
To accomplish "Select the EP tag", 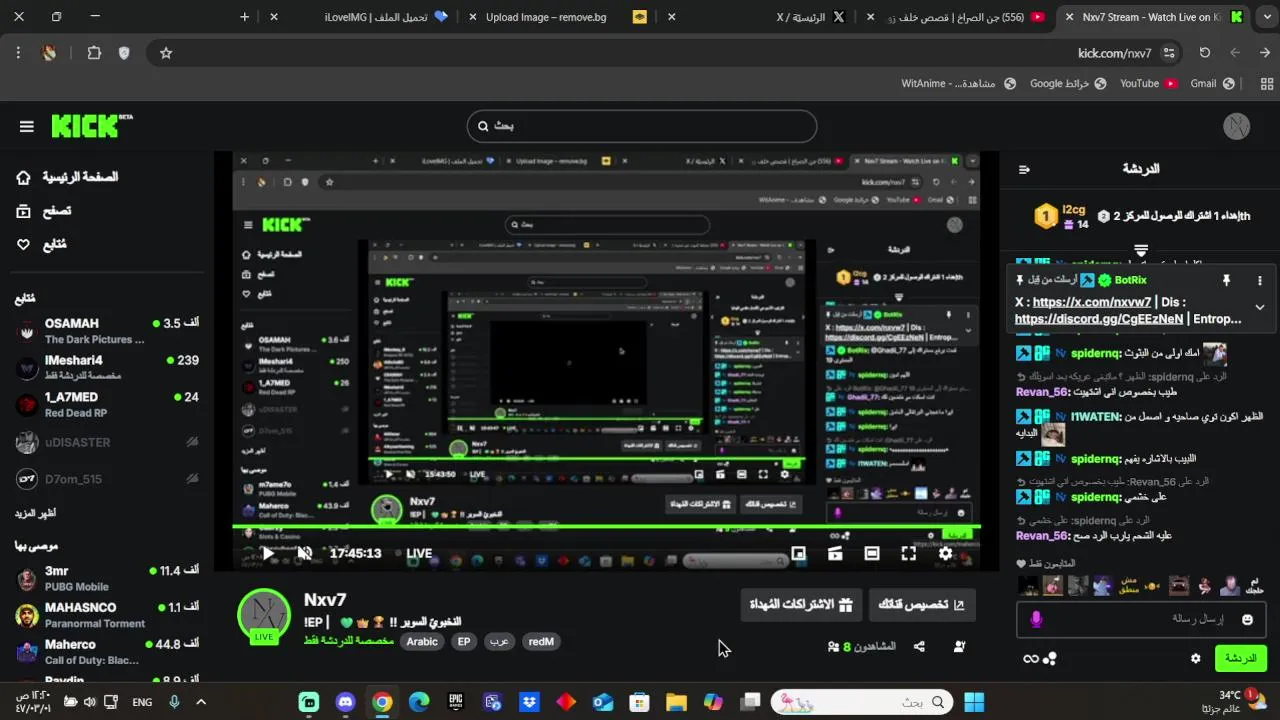I will pyautogui.click(x=464, y=642).
